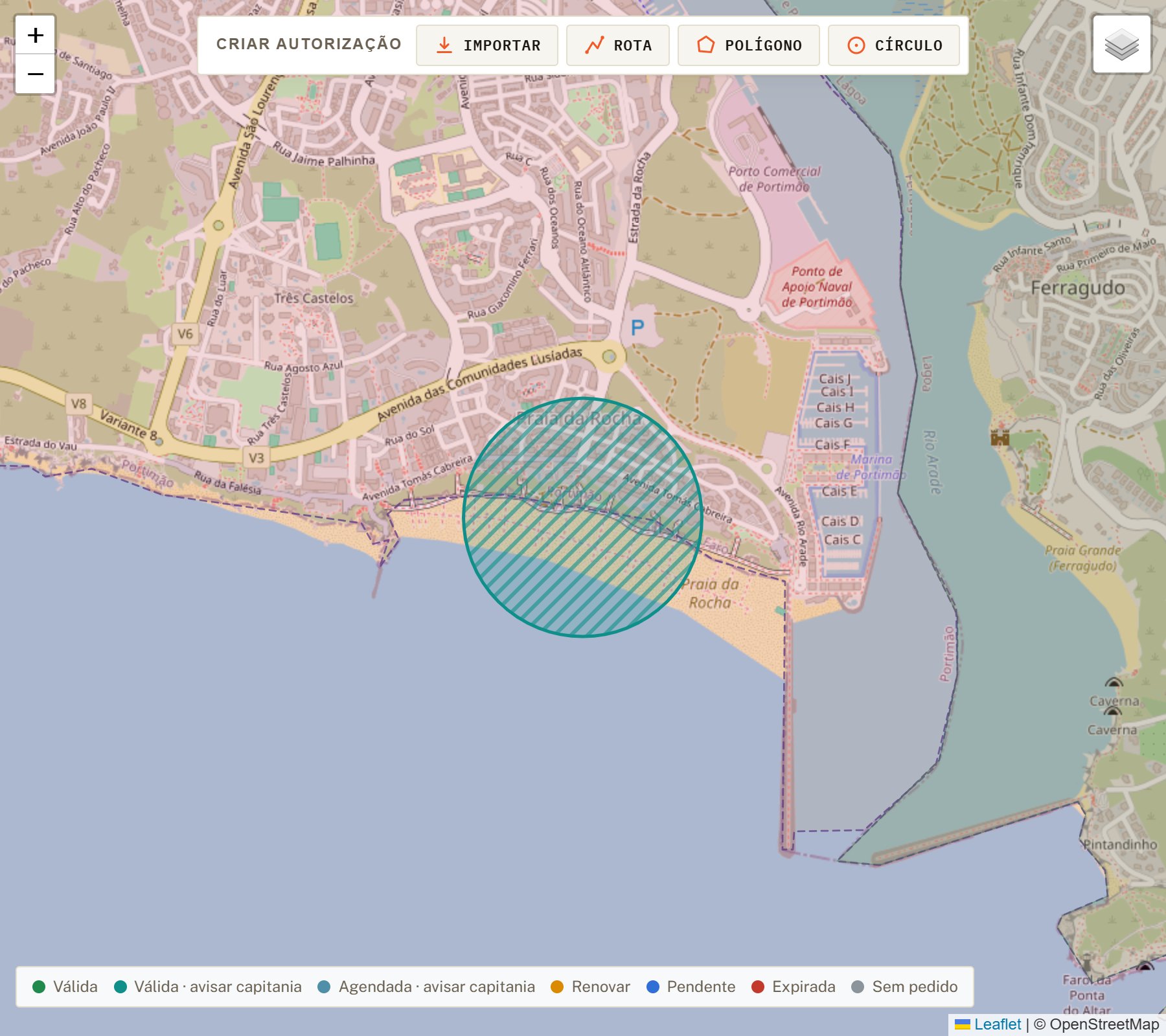This screenshot has width=1166, height=1036.
Task: Start drawing a Rota
Action: point(618,45)
